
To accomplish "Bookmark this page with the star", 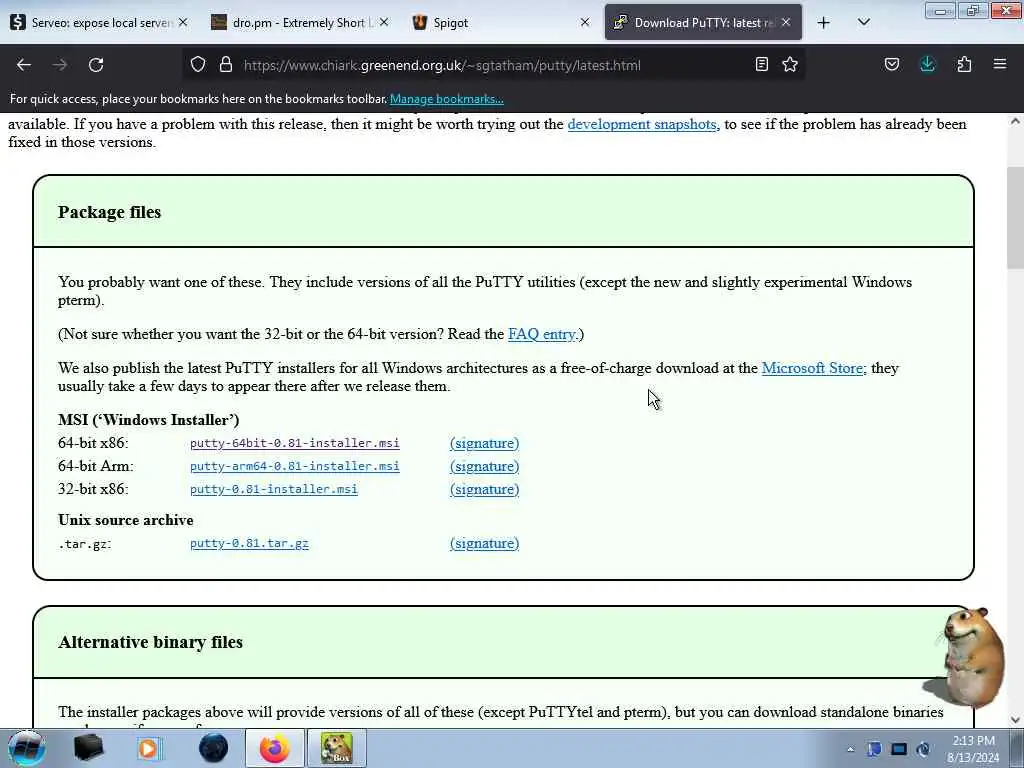I will pos(790,65).
